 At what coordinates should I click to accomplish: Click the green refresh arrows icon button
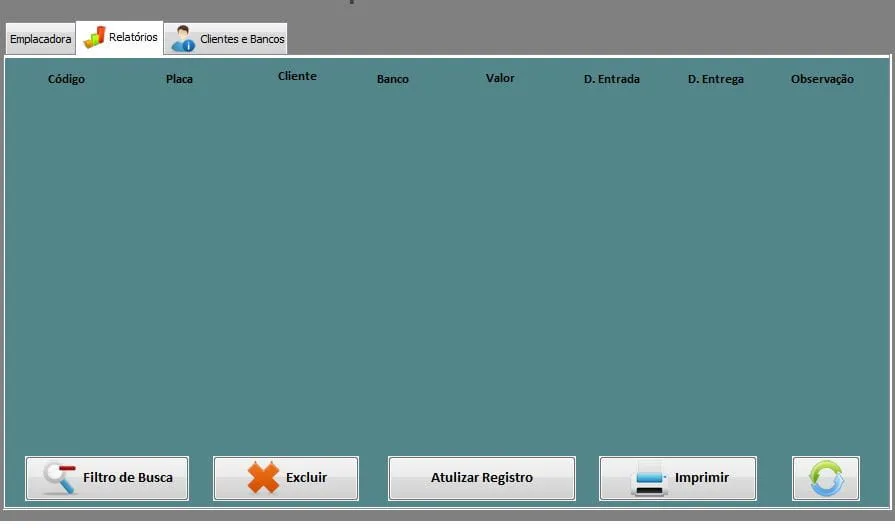coord(825,478)
